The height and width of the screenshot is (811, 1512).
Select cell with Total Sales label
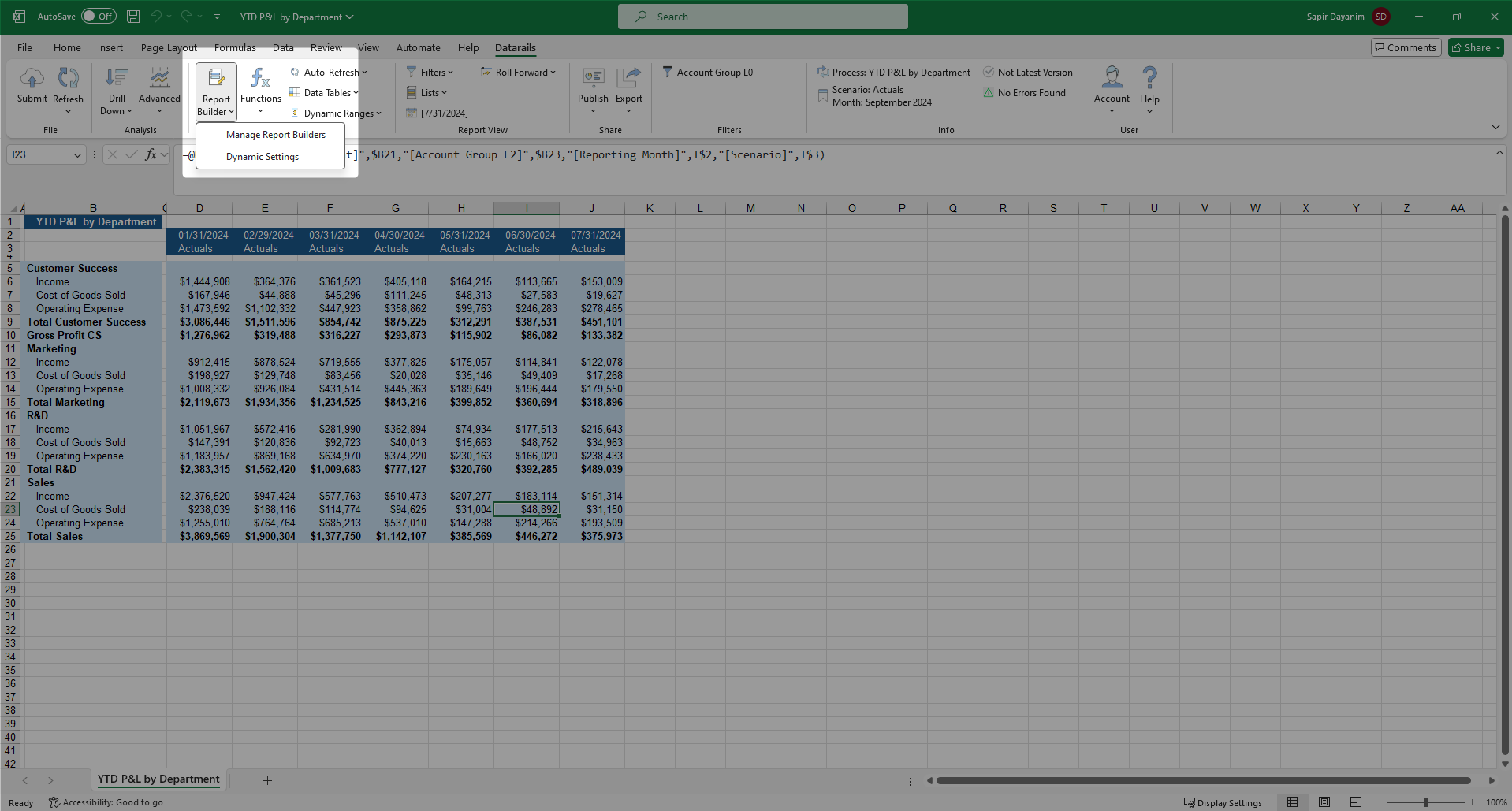click(x=93, y=537)
